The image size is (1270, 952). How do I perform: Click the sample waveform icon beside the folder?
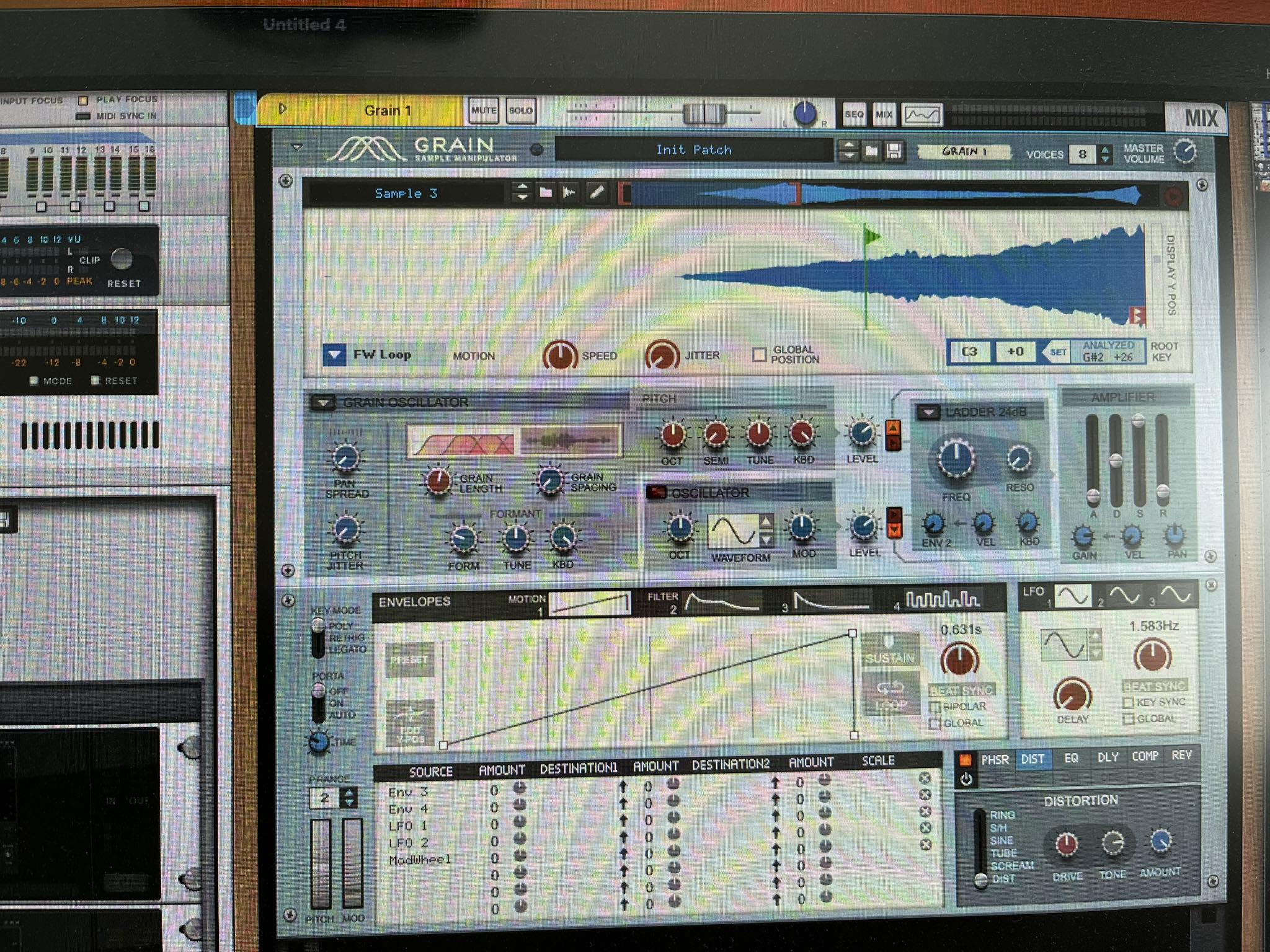[569, 193]
